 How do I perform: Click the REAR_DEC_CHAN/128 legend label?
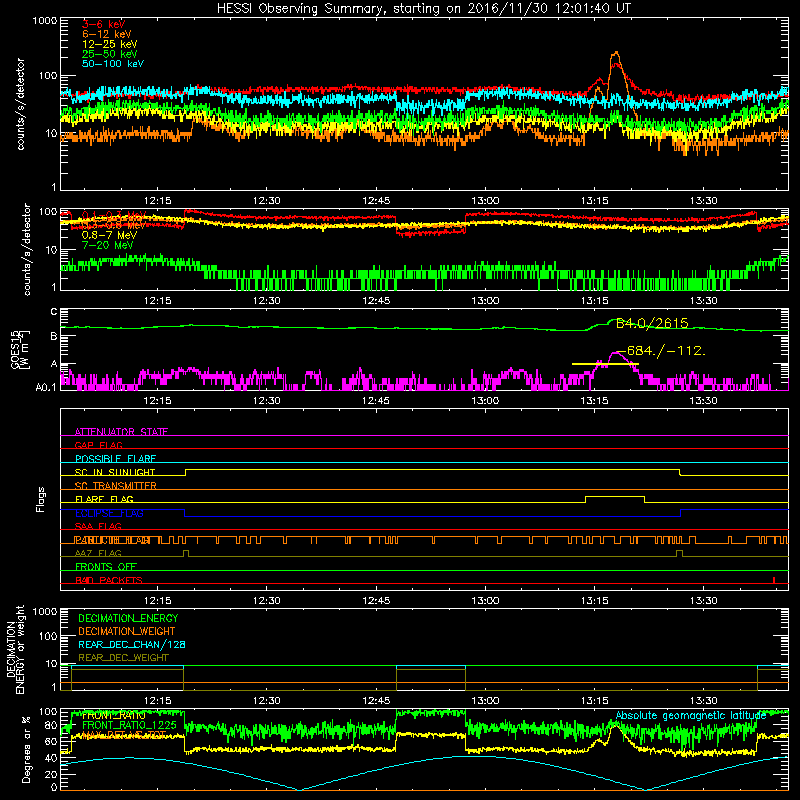click(132, 644)
